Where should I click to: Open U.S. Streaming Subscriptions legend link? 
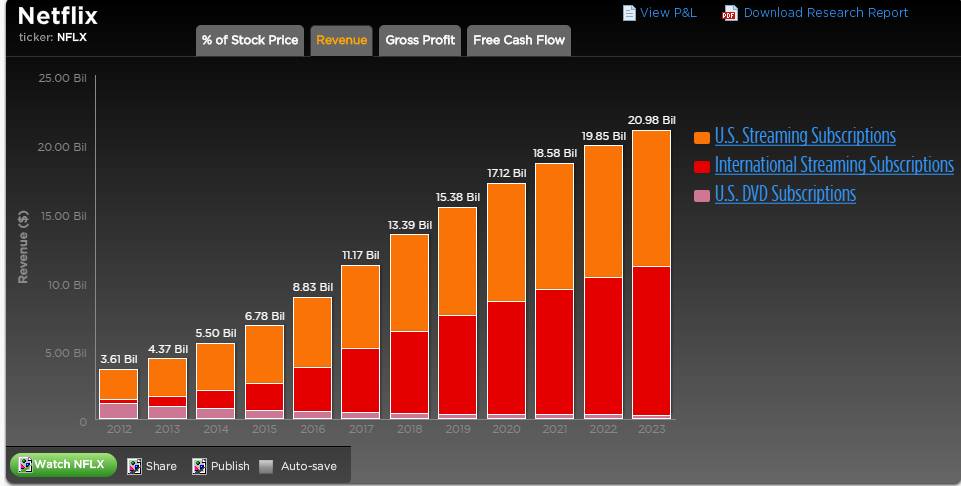tap(805, 136)
